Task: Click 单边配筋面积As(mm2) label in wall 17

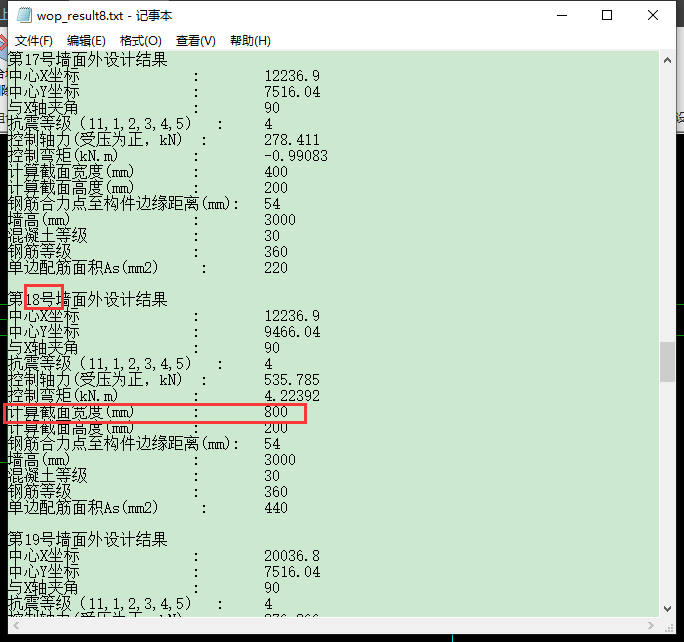Action: [83, 268]
